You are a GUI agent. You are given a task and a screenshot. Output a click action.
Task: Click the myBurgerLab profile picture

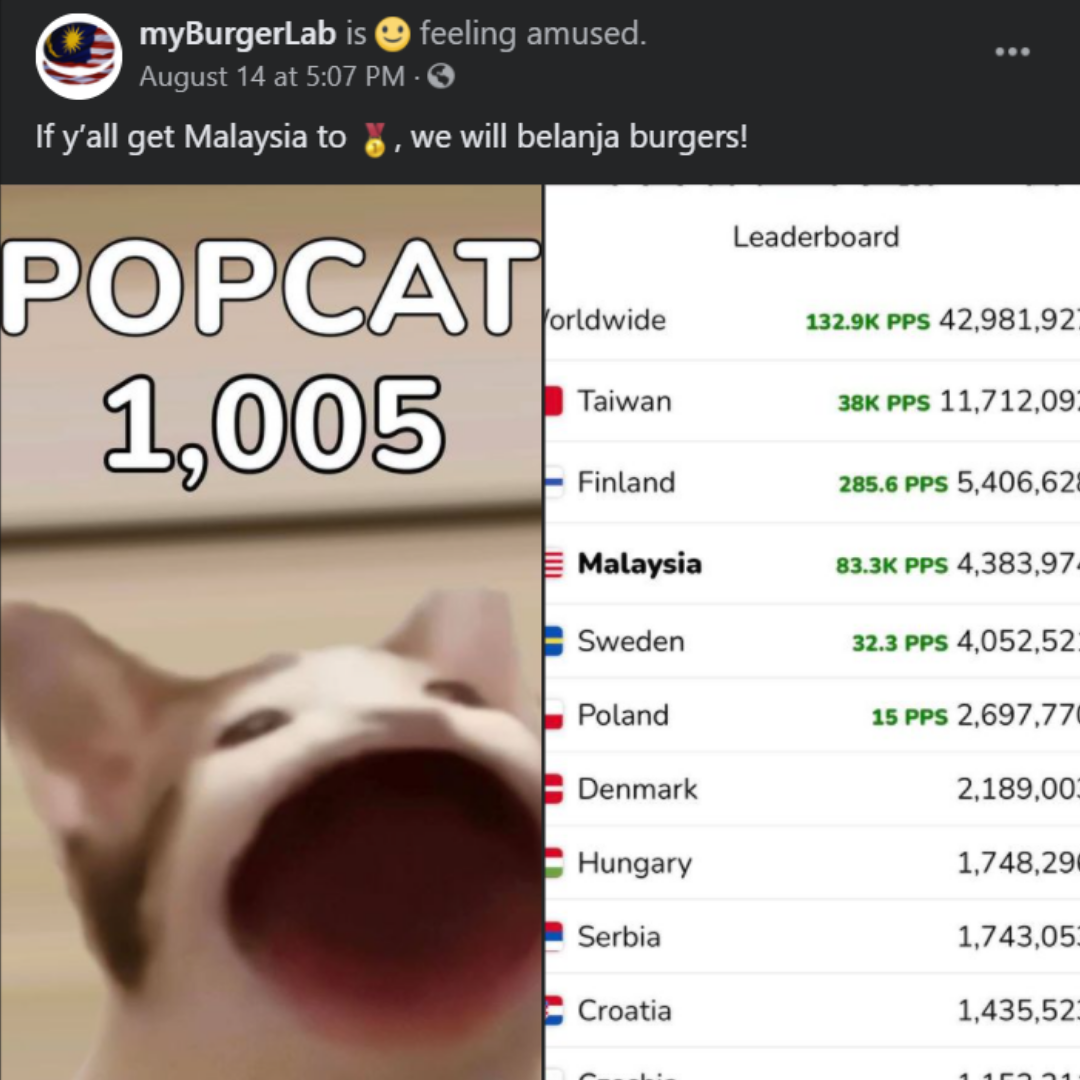coord(79,56)
